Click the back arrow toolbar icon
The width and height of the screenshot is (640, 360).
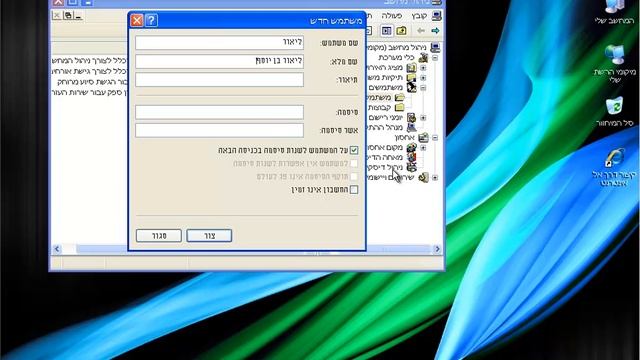tap(420, 31)
